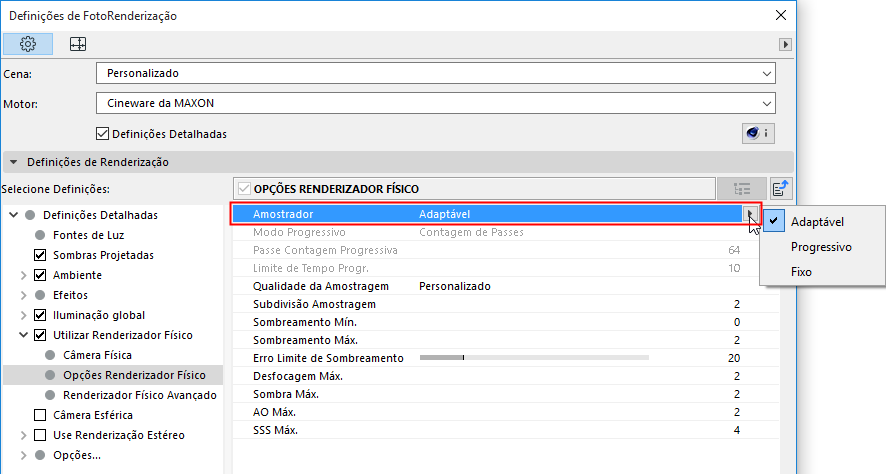
Task: Open the Amostrador options arrow
Action: point(750,214)
